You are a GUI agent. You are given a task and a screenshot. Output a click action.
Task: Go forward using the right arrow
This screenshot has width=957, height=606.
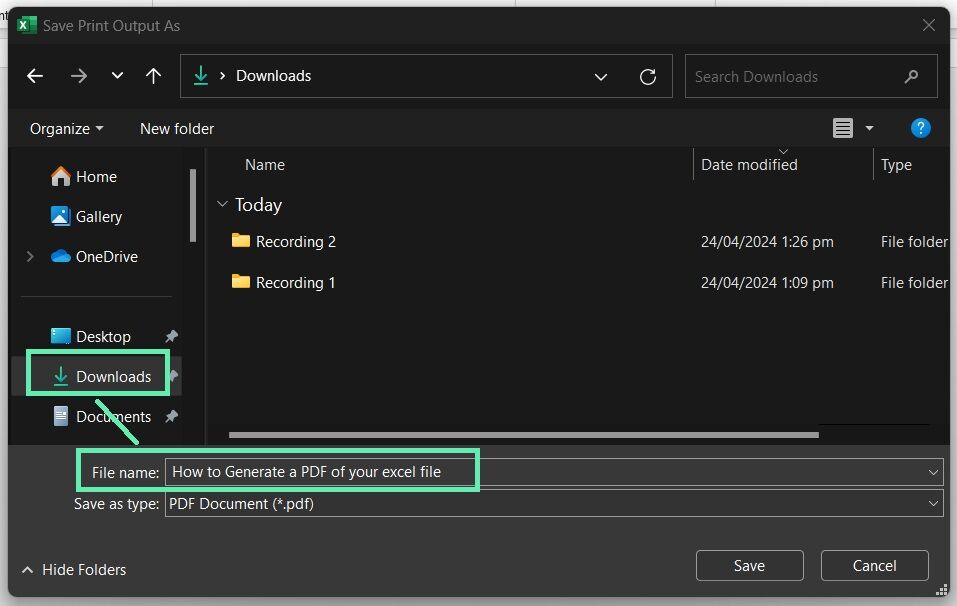pos(78,76)
